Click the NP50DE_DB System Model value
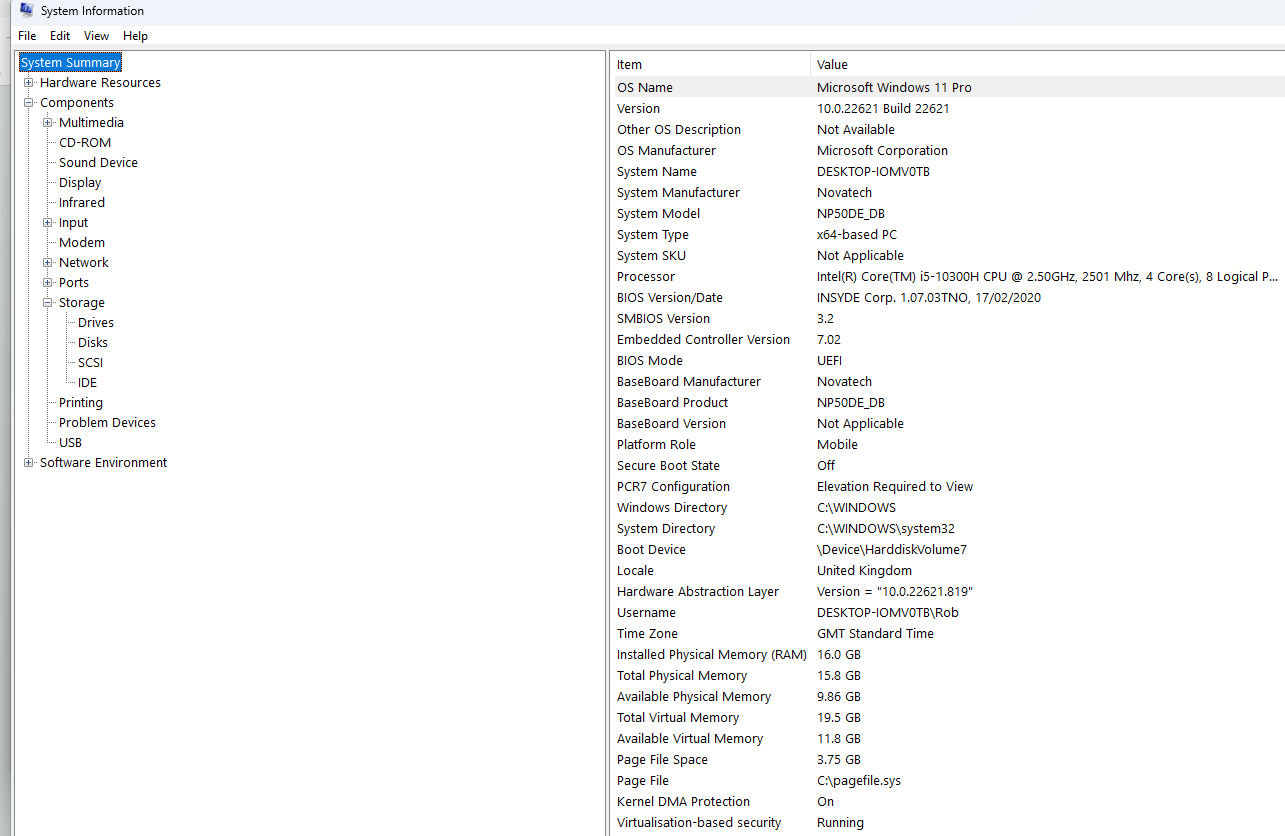The width and height of the screenshot is (1285, 836). [851, 214]
